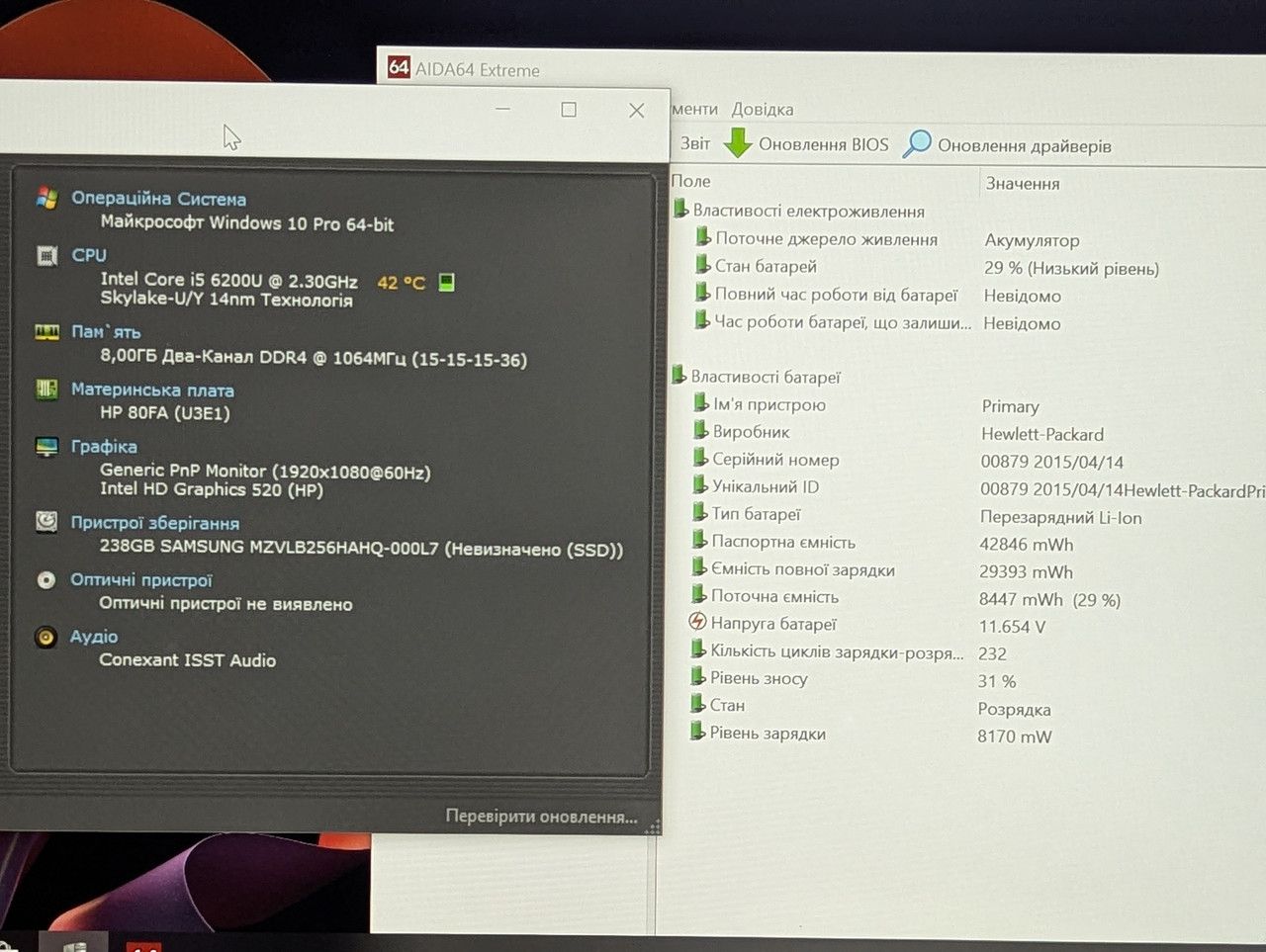
Task: Open the Пам`ять section link
Action: coord(106,332)
